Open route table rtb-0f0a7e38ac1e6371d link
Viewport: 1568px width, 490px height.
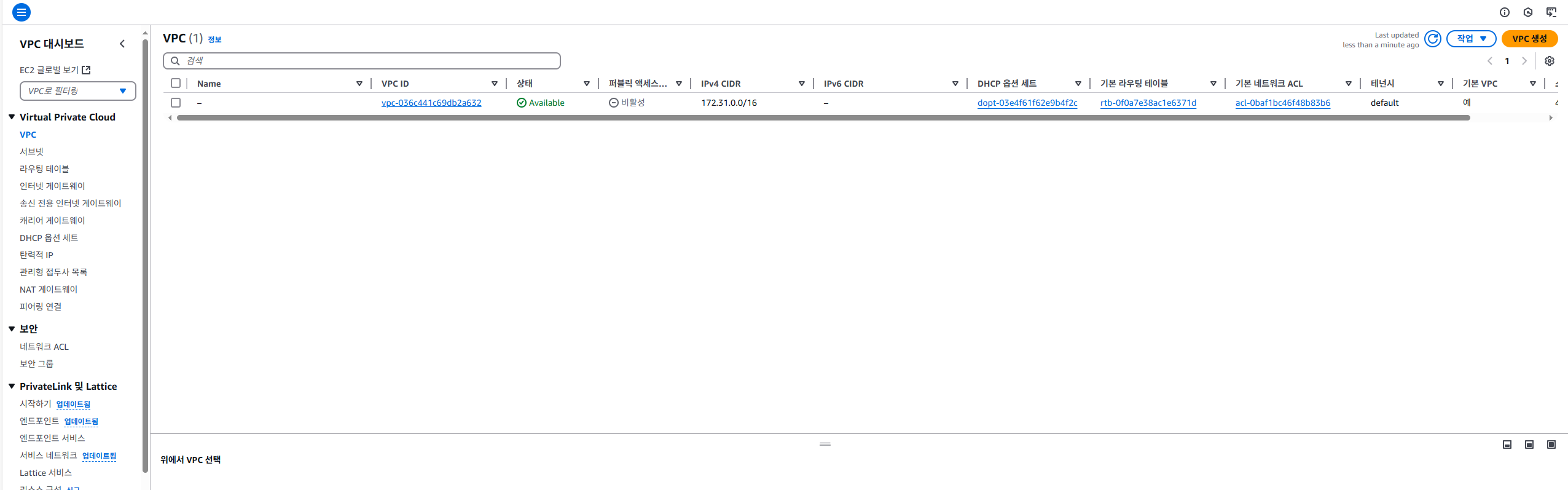click(1148, 103)
